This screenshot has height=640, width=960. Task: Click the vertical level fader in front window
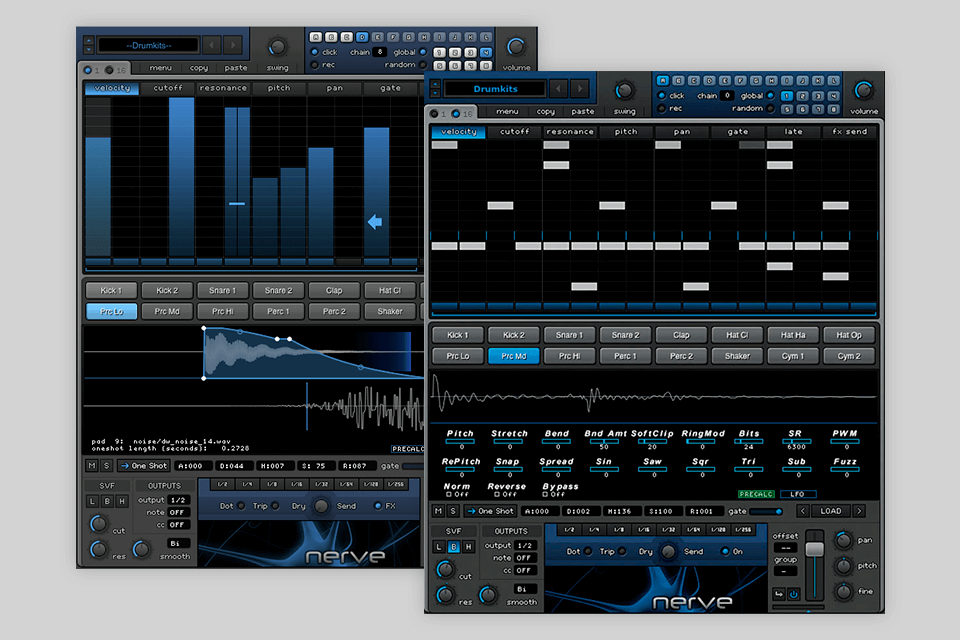tap(814, 549)
